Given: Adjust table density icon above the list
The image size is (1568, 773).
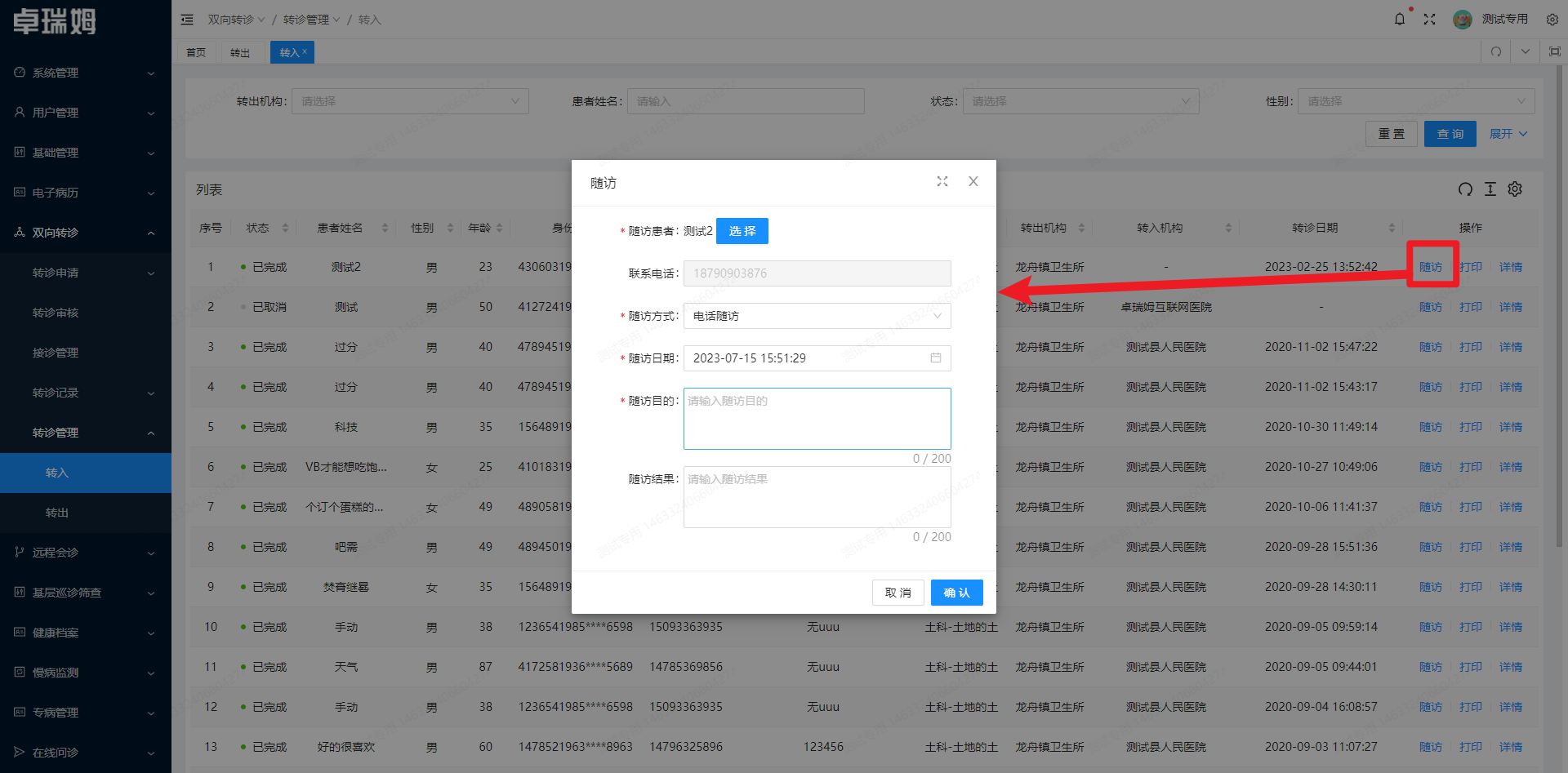Looking at the screenshot, I should 1490,189.
